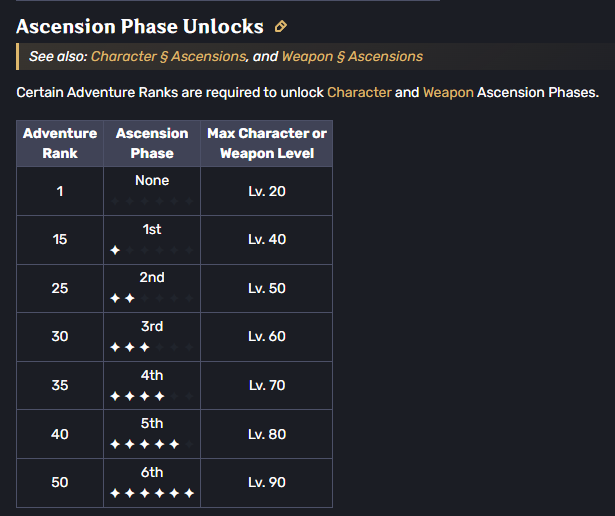Screen dimensions: 615x516
Task: Follow the Weapon link in the description sentence
Action: (448, 93)
